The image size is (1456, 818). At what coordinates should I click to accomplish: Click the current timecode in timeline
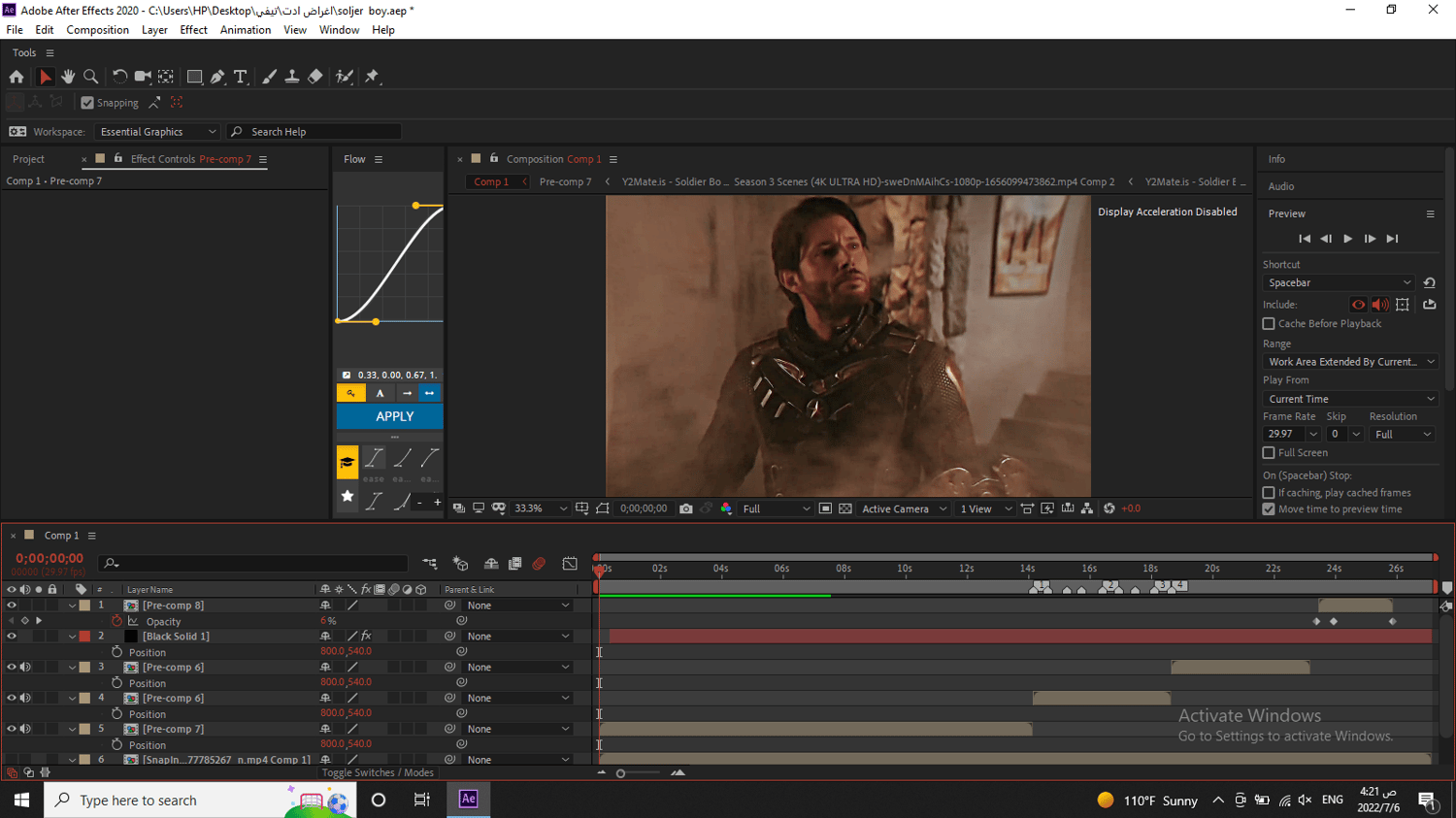pos(50,558)
